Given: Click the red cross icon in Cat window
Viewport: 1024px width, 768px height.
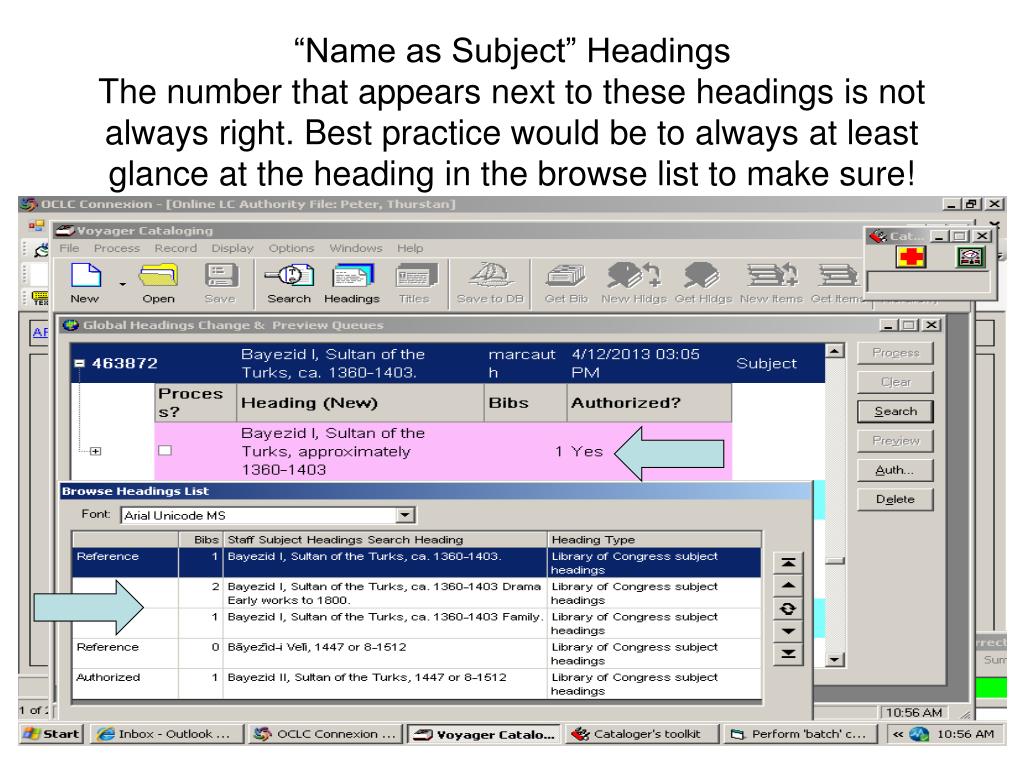Looking at the screenshot, I should tap(911, 257).
